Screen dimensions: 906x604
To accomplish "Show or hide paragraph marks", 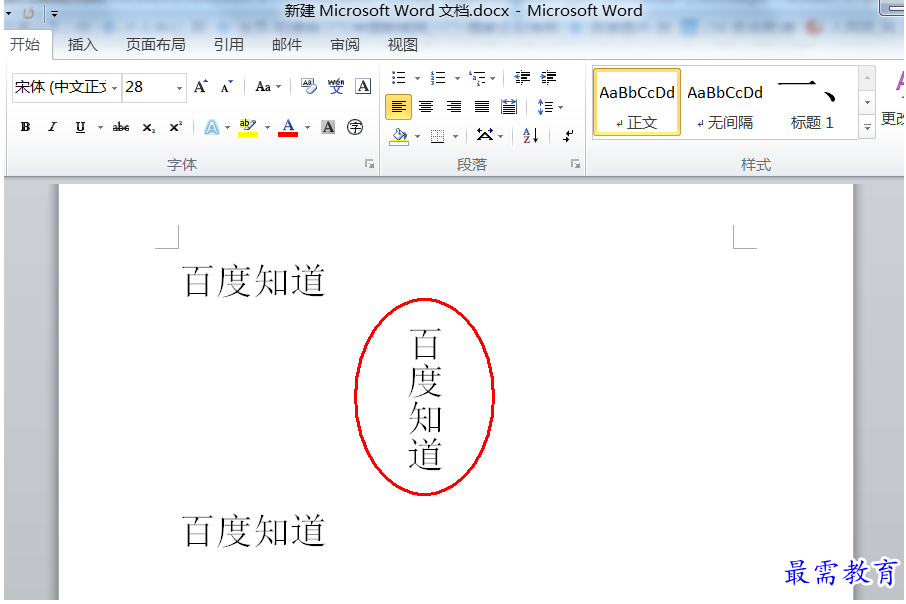I will (569, 136).
